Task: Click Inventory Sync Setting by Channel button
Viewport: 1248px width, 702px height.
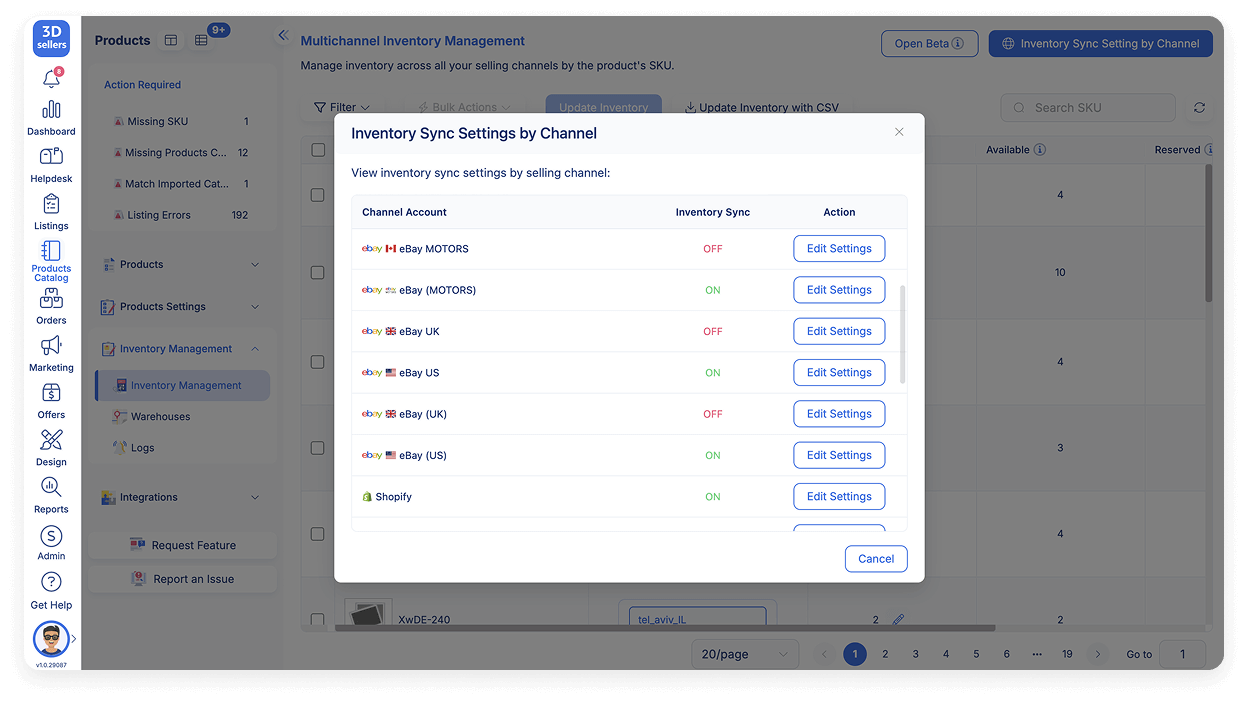Action: click(1100, 44)
